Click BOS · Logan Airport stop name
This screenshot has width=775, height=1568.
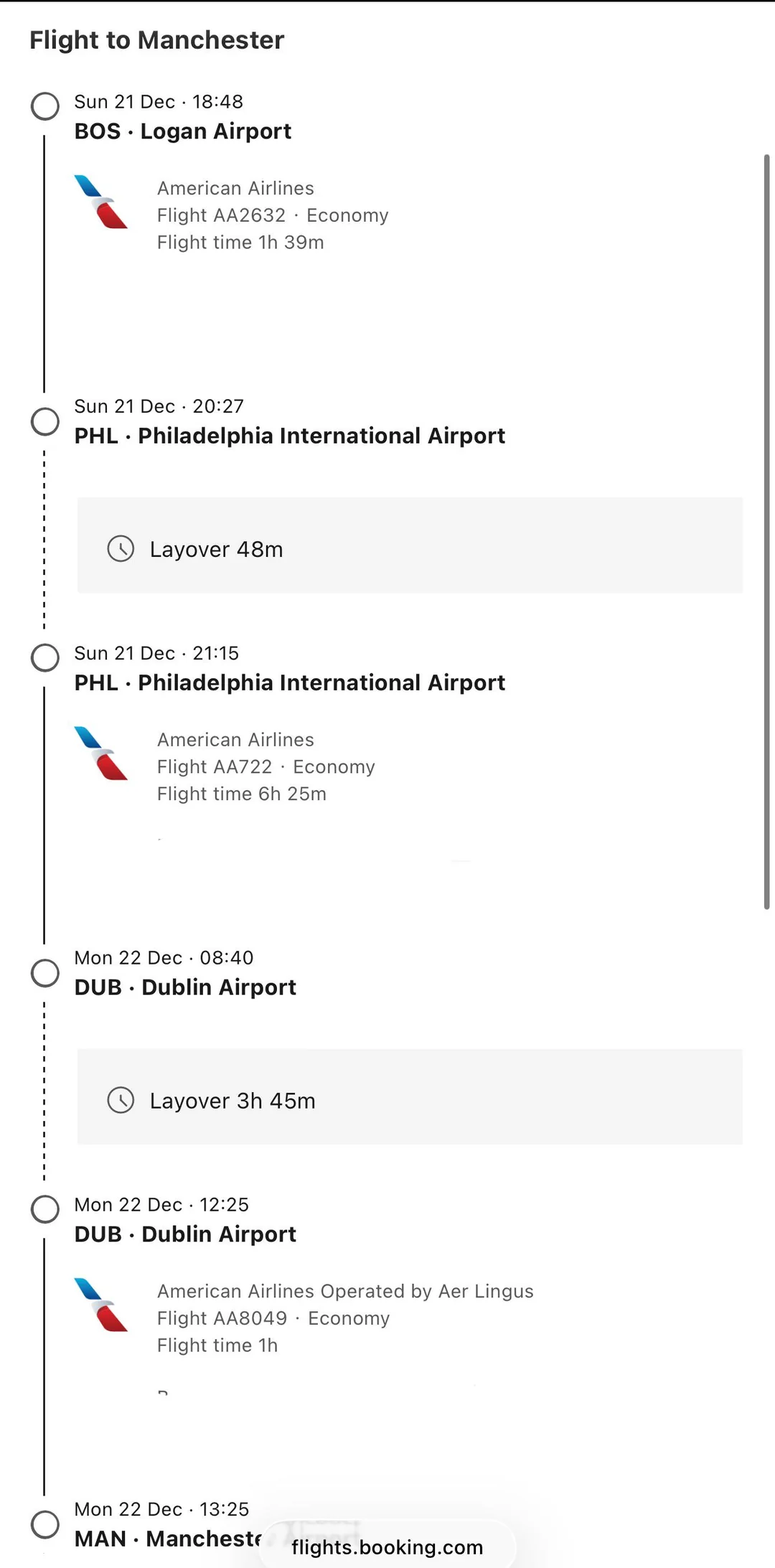[x=183, y=131]
